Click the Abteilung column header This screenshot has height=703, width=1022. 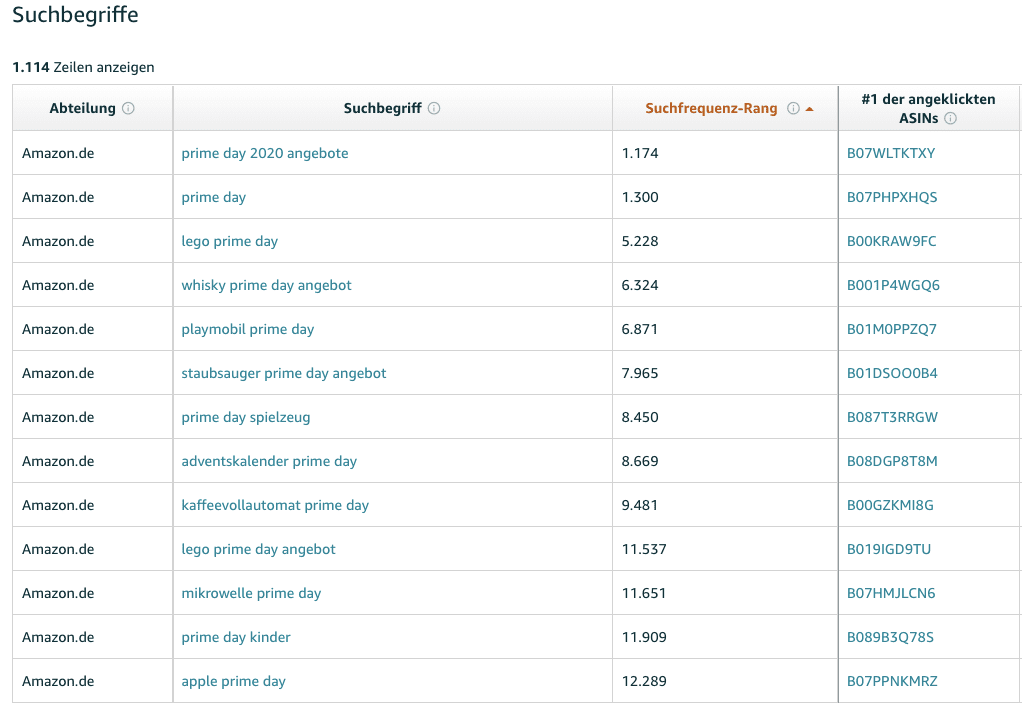pos(82,108)
